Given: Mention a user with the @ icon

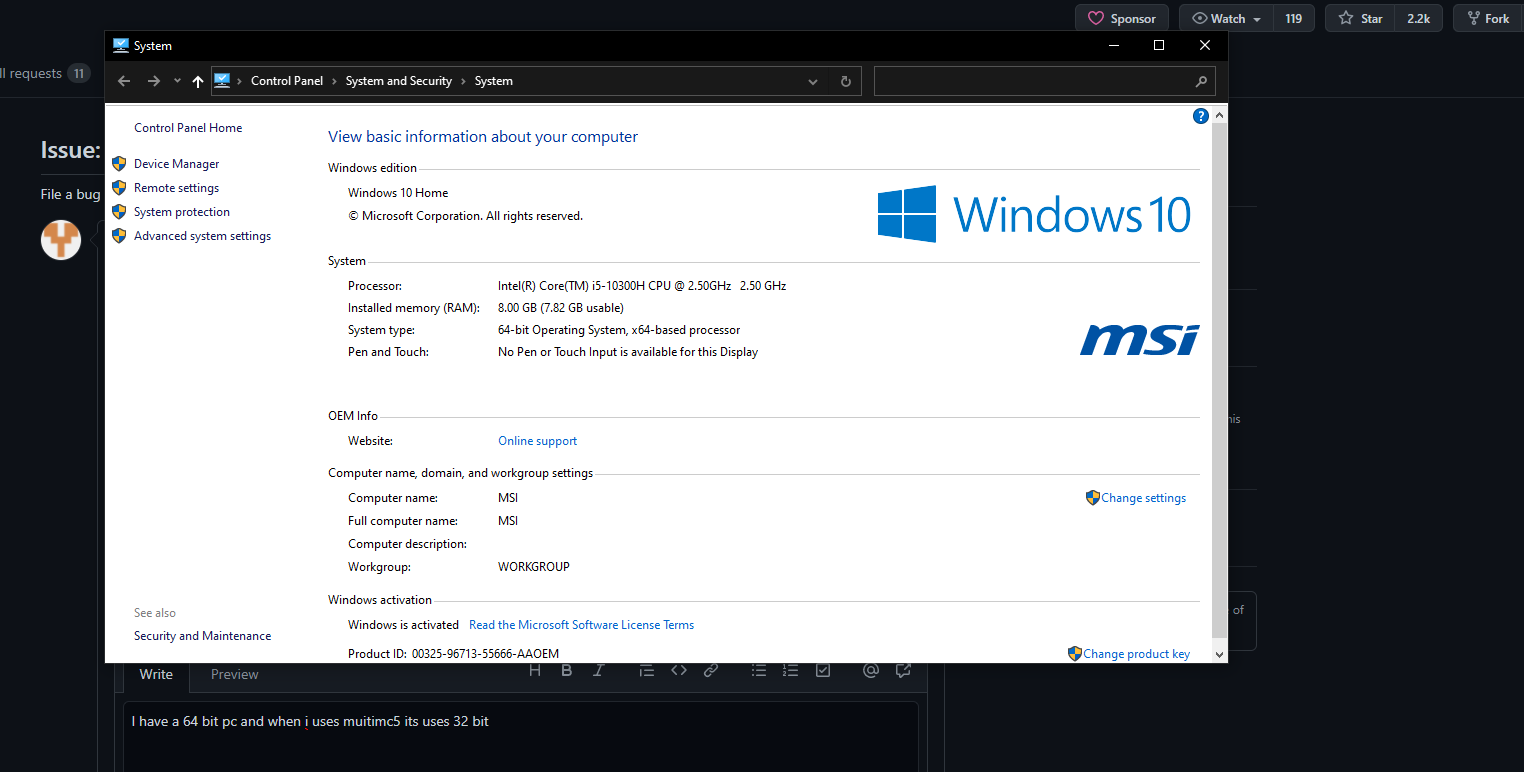Looking at the screenshot, I should 871,670.
